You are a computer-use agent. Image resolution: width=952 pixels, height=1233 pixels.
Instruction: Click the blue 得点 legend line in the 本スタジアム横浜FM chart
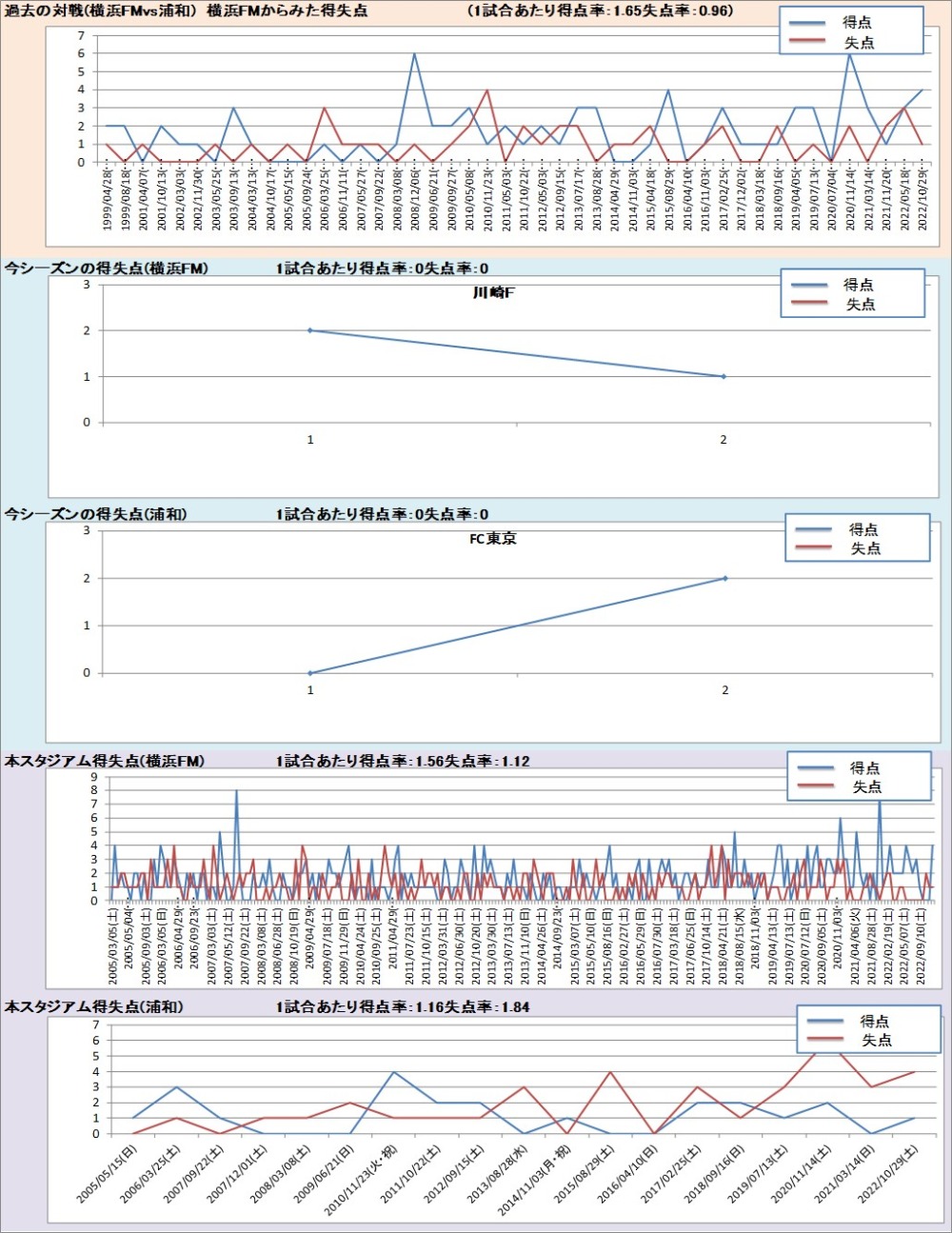pyautogui.click(x=816, y=768)
